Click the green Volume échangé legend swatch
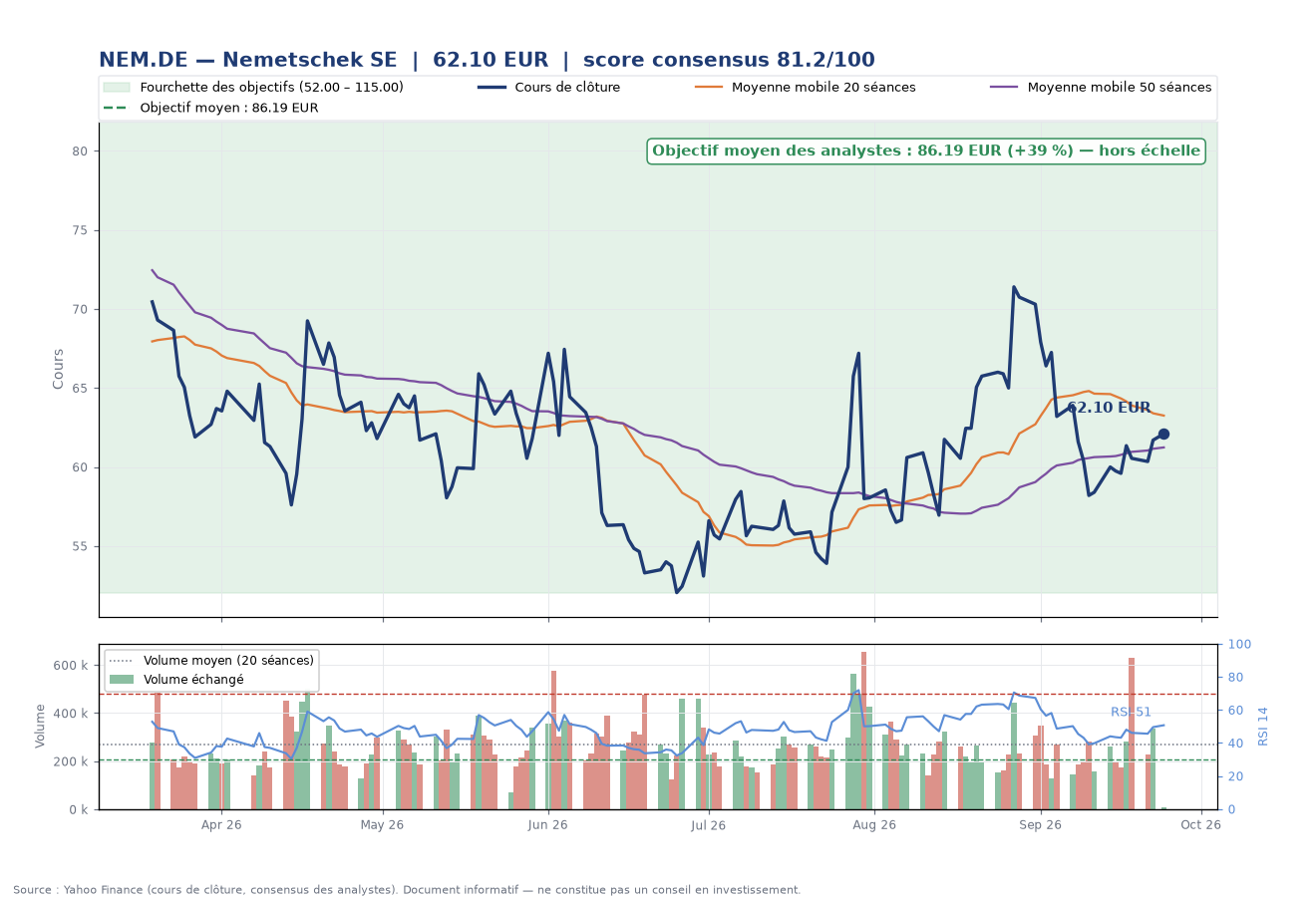Image resolution: width=1316 pixels, height=899 pixels. pyautogui.click(x=122, y=680)
